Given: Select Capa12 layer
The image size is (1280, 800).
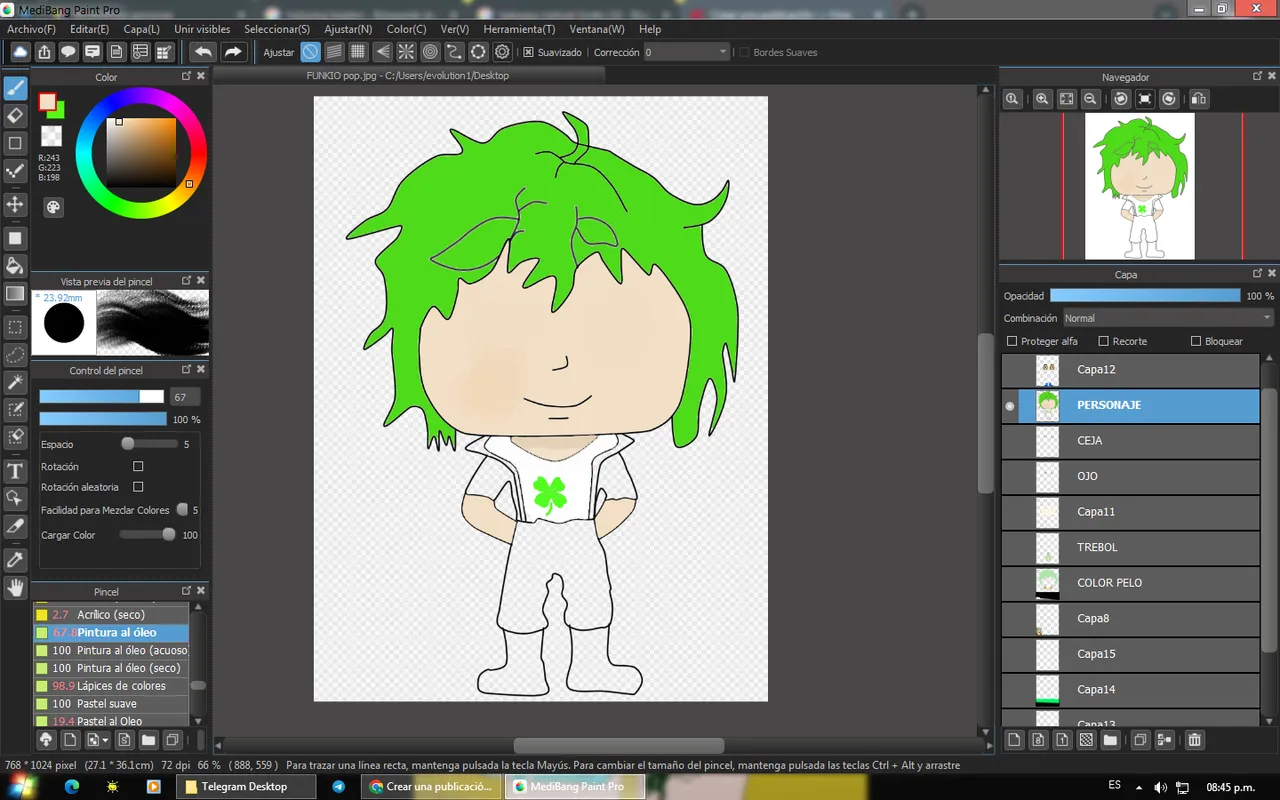Looking at the screenshot, I should (1131, 370).
